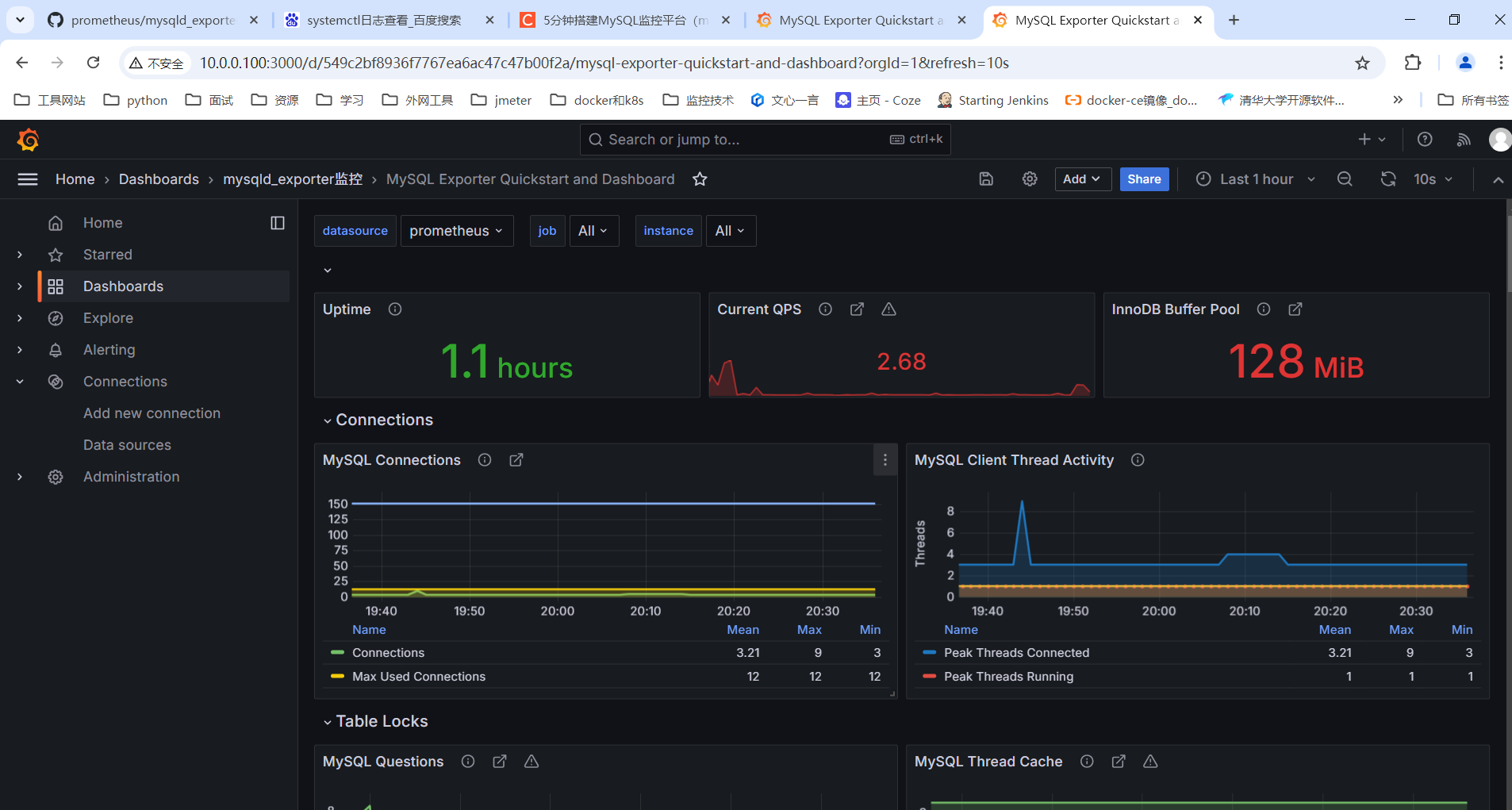The image size is (1512, 810).
Task: Switch to the prometheus/mysqld_exporter browser tab
Action: pos(153,20)
